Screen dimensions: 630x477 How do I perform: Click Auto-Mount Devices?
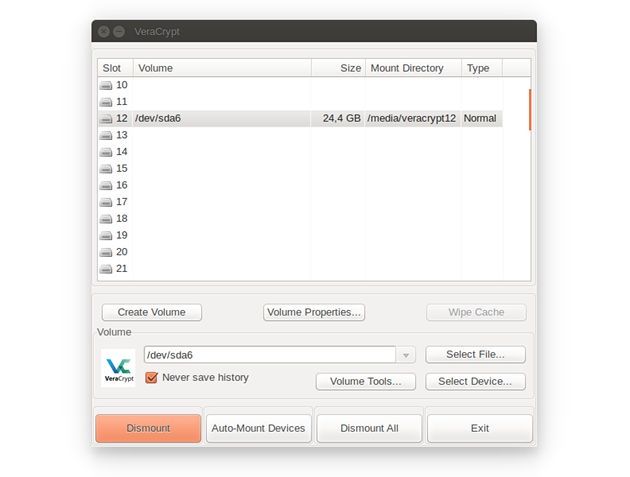(259, 428)
